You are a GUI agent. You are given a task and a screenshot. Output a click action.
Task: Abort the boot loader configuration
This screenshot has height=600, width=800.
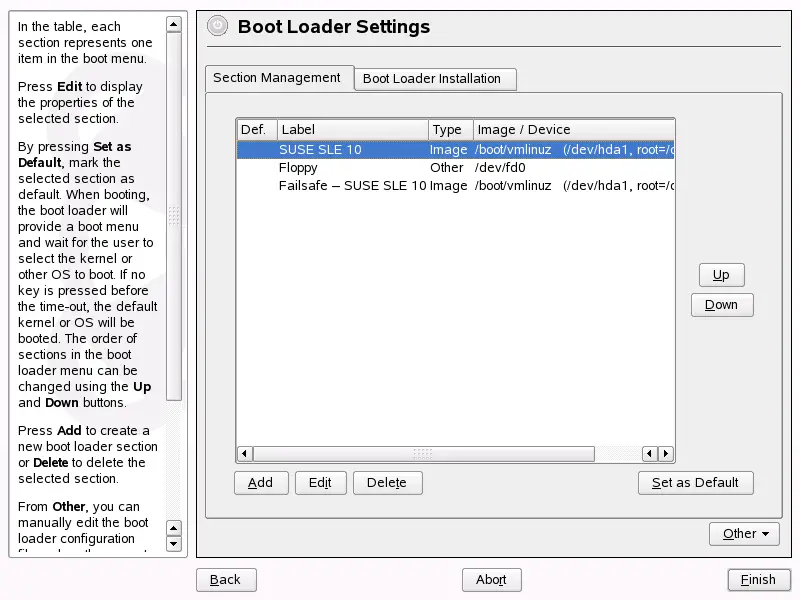coord(492,579)
